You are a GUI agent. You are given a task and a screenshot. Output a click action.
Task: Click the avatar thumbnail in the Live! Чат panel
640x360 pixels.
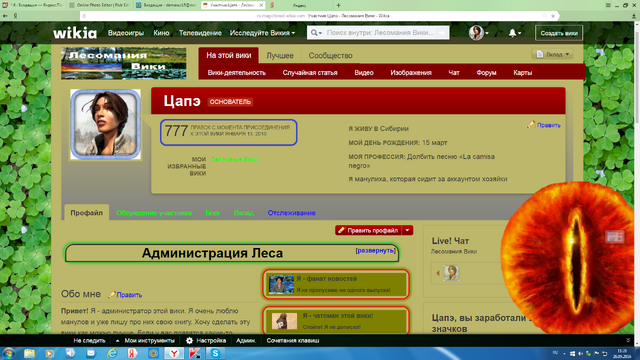pyautogui.click(x=451, y=273)
